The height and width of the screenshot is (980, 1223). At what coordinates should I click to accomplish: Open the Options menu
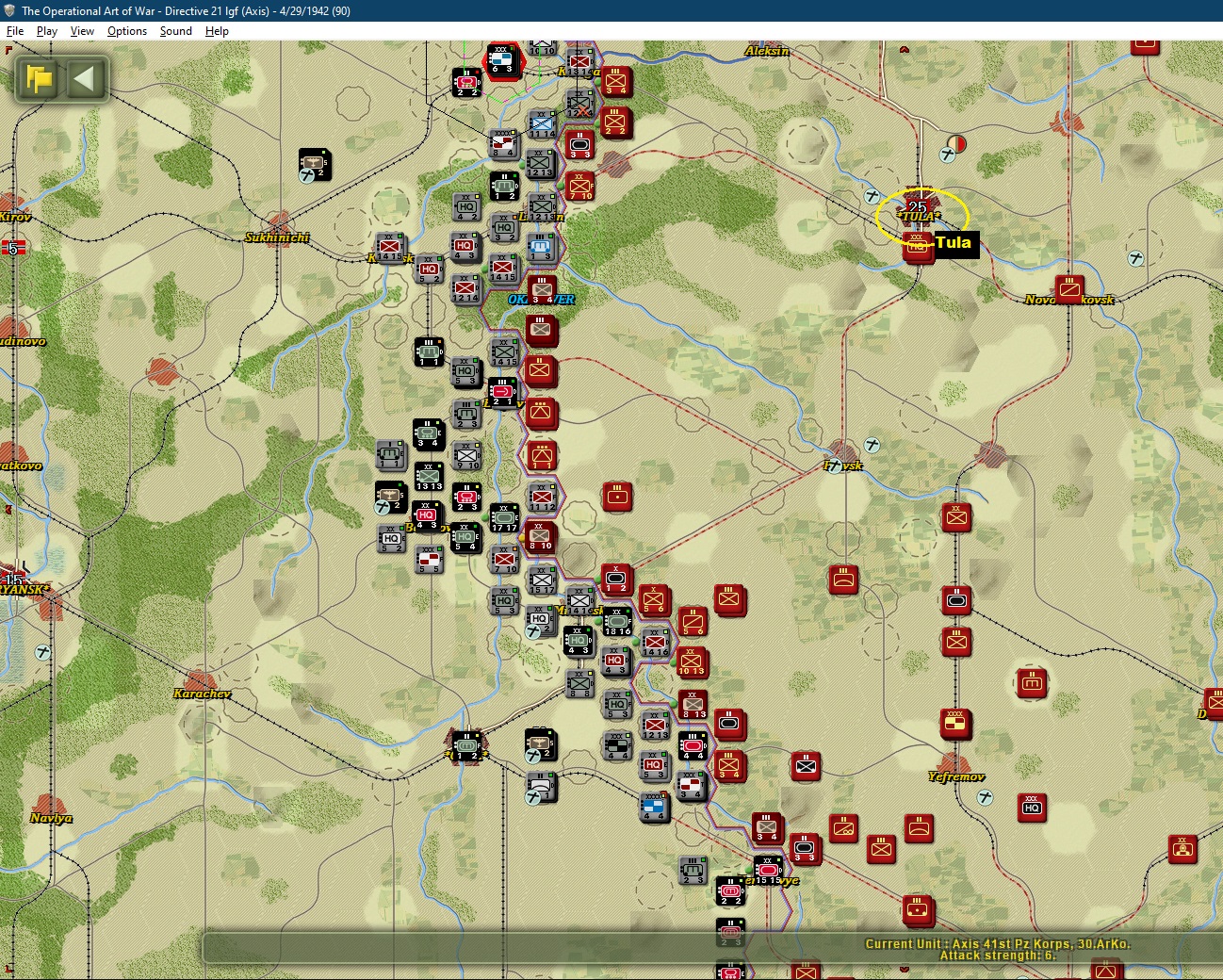point(127,31)
